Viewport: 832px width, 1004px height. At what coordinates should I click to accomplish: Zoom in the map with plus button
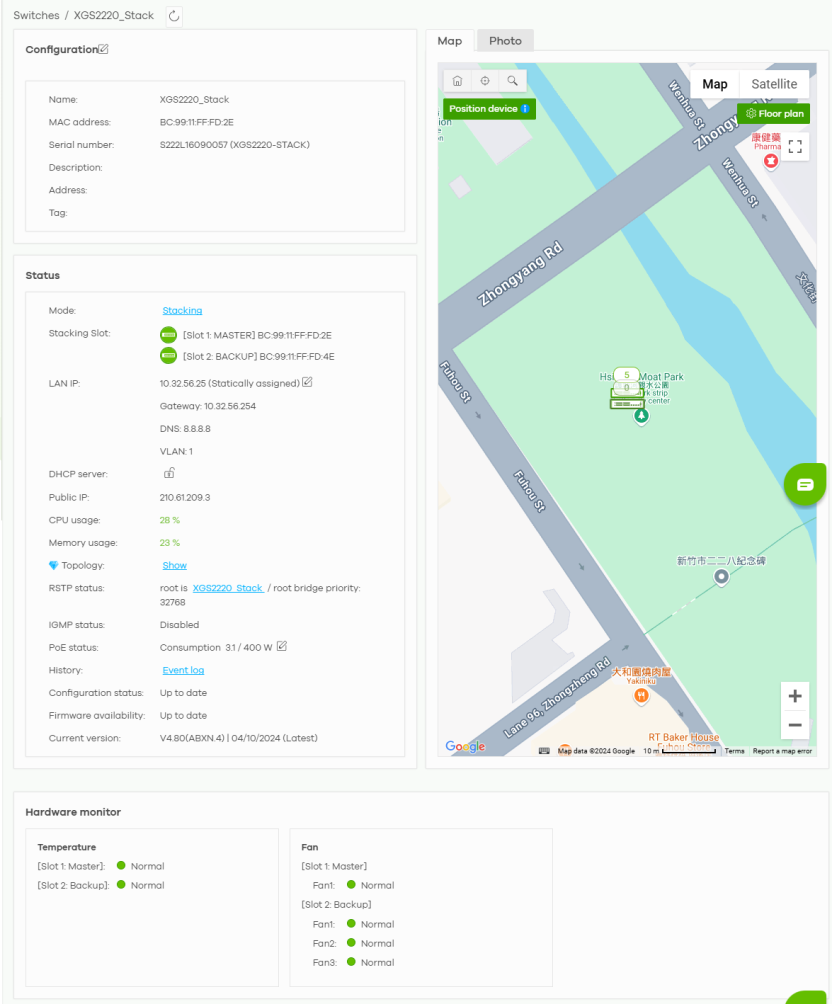coord(795,696)
